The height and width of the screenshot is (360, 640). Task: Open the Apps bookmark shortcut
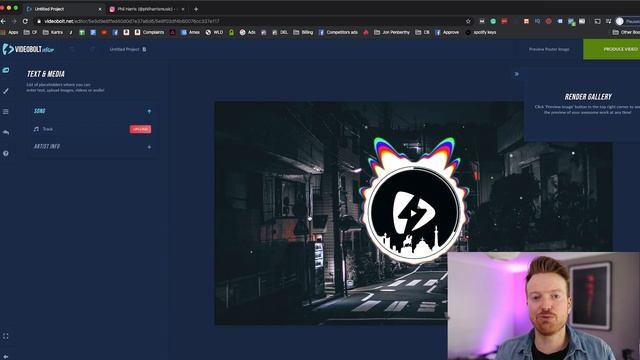click(x=10, y=32)
